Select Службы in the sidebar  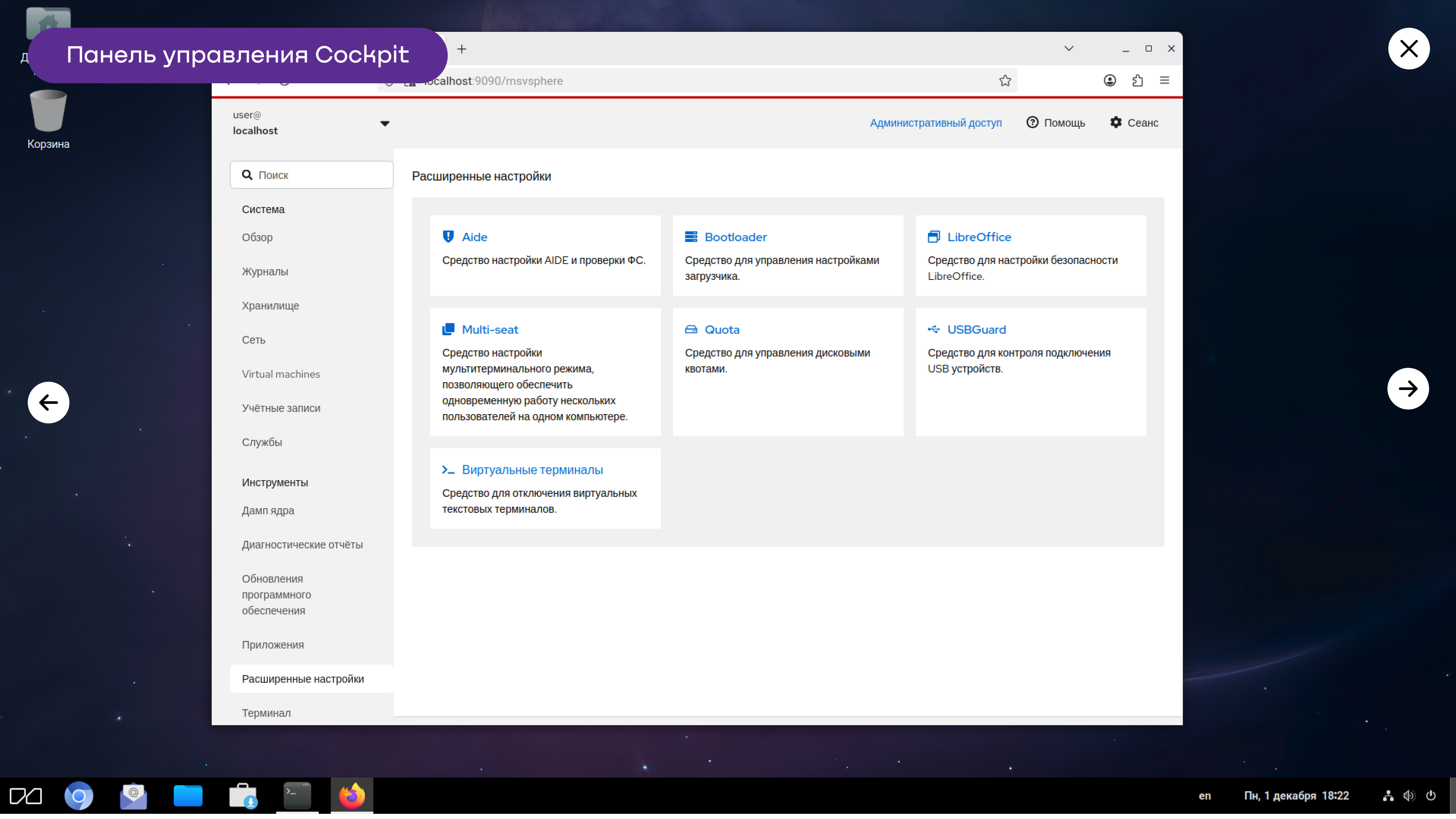262,442
